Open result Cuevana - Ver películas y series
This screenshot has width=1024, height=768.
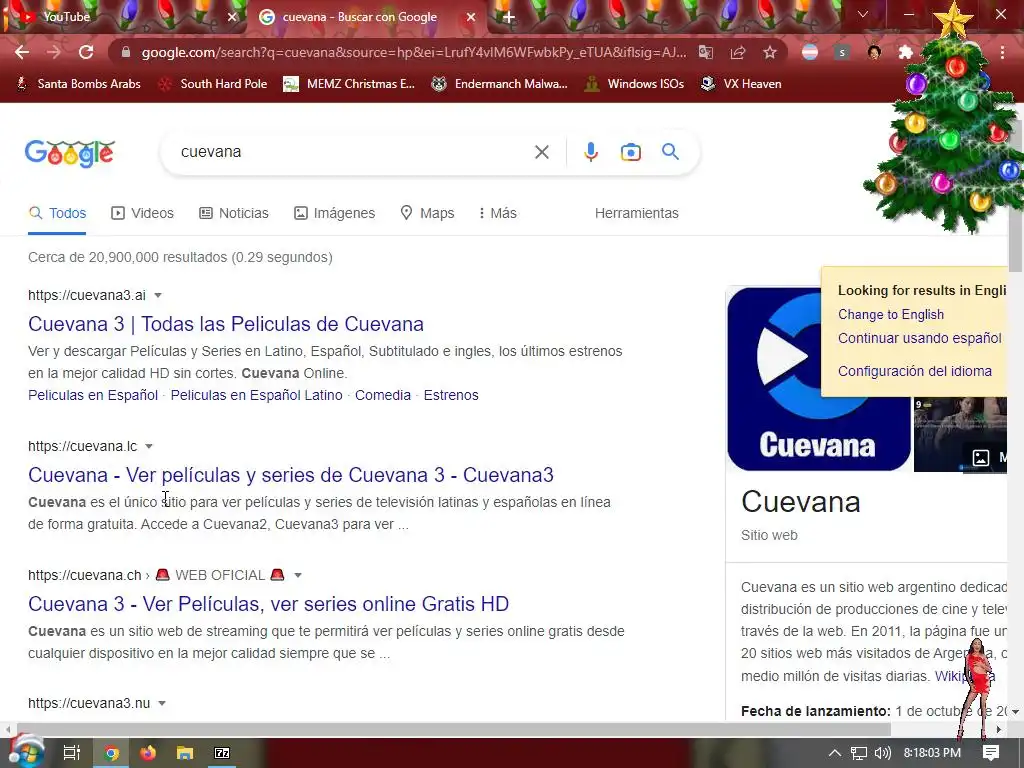pos(291,475)
